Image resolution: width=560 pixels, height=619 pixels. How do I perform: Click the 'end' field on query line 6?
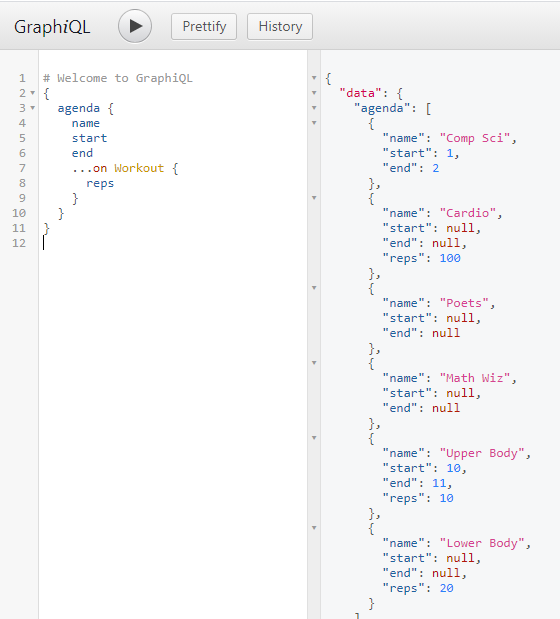pos(82,153)
